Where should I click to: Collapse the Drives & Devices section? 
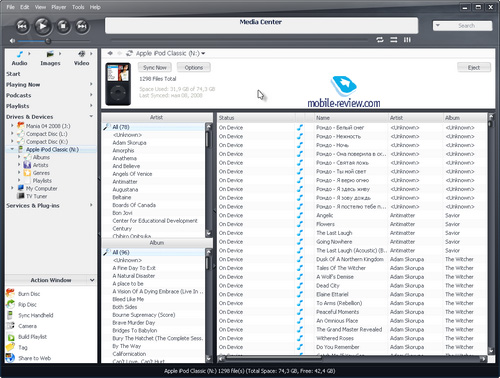pyautogui.click(x=91, y=116)
